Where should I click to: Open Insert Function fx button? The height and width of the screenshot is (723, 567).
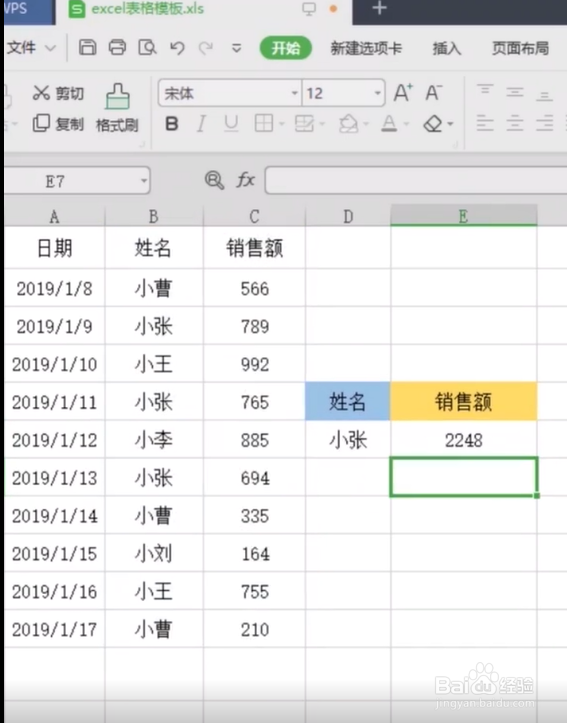pos(246,180)
